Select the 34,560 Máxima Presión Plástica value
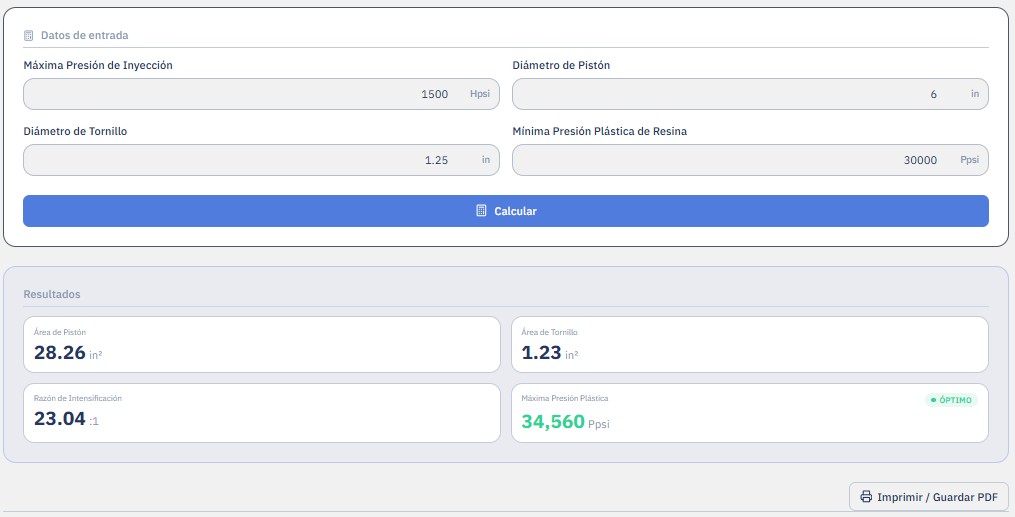The image size is (1015, 517). click(x=553, y=422)
